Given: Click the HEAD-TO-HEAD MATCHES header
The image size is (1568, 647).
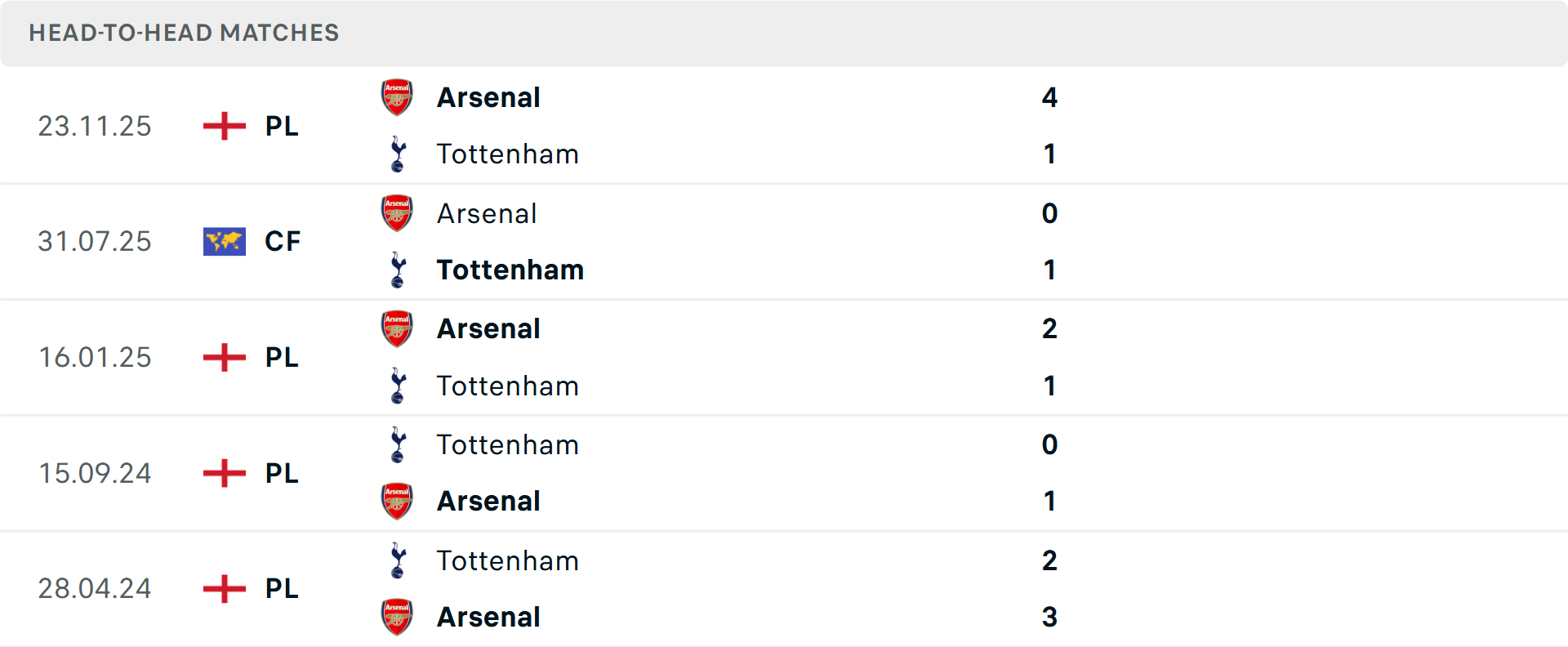Looking at the screenshot, I should coord(184,33).
